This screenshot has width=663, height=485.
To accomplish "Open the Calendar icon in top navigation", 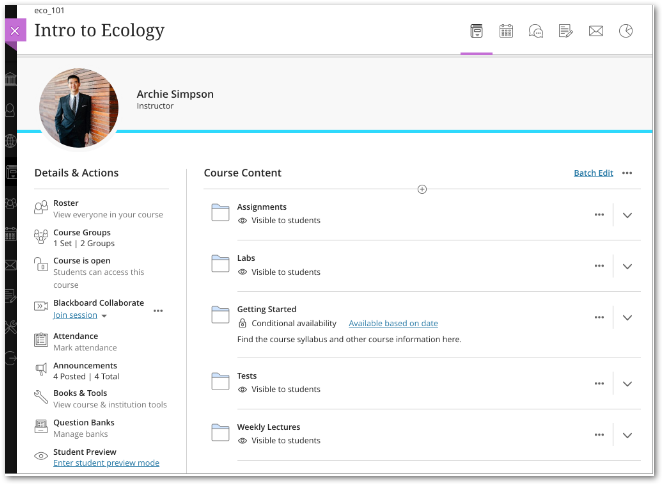I will click(506, 31).
